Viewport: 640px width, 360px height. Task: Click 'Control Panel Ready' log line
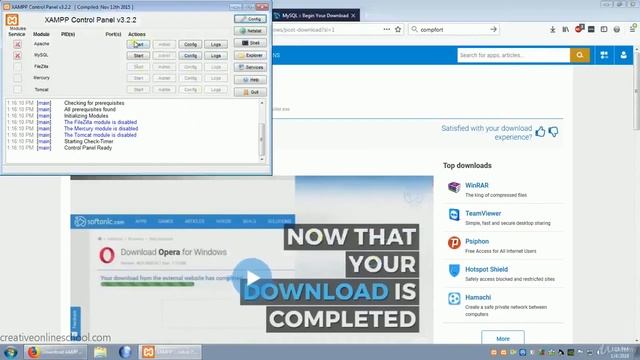tap(88, 148)
